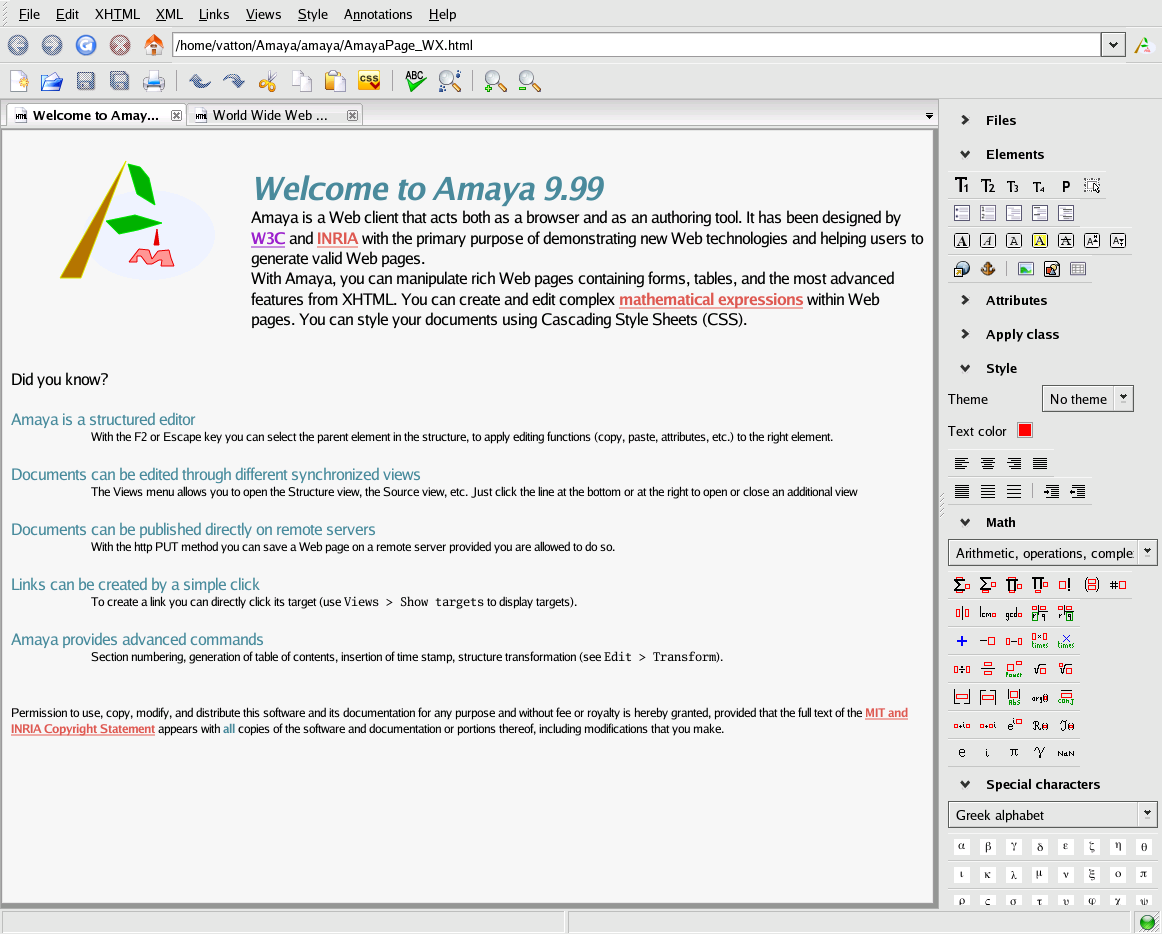
Task: Insert the NaN constant
Action: coord(1066,753)
